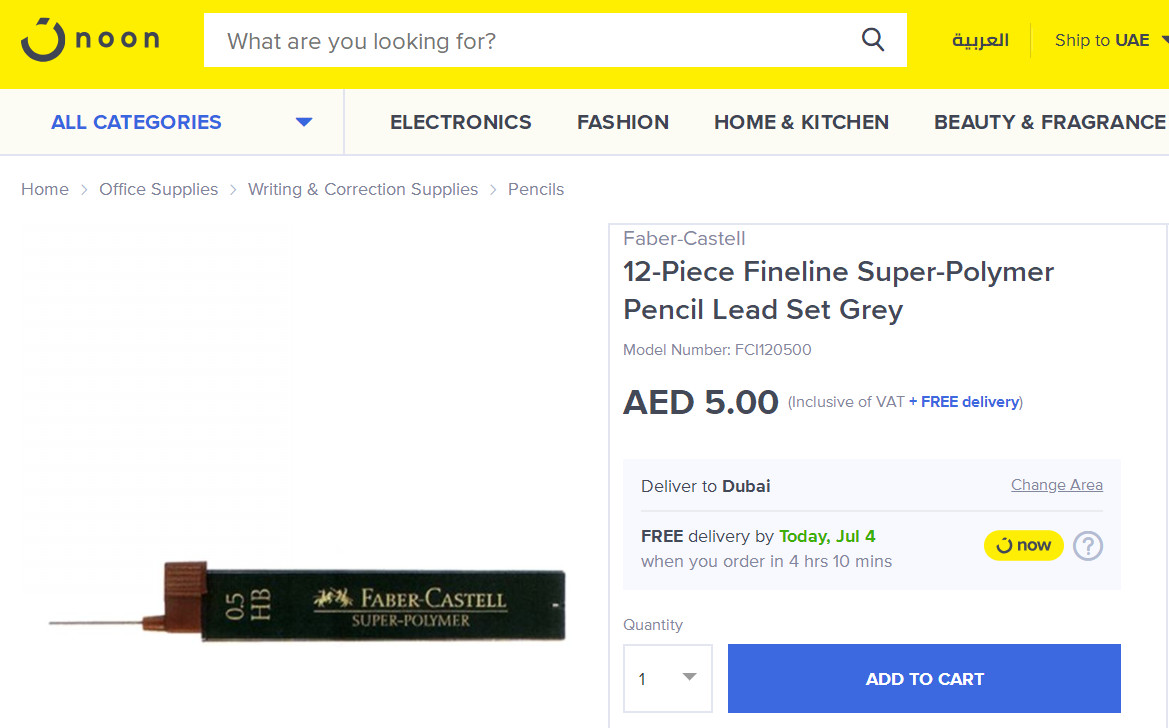Screen dimensions: 1169x728
Task: Open Beauty & Fragrance category
Action: 1049,122
